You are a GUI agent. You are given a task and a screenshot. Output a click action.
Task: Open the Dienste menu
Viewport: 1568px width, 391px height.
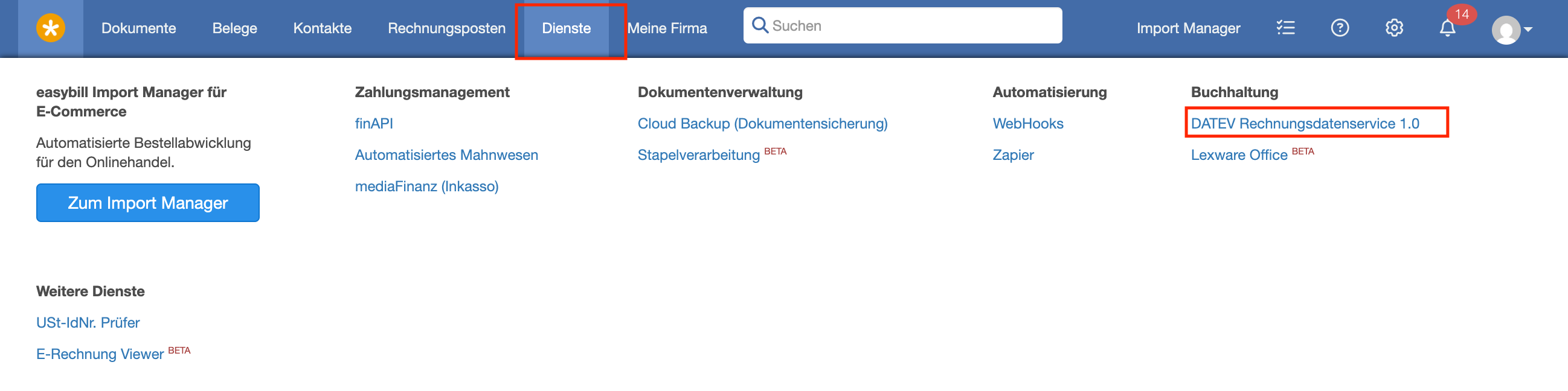pos(566,28)
